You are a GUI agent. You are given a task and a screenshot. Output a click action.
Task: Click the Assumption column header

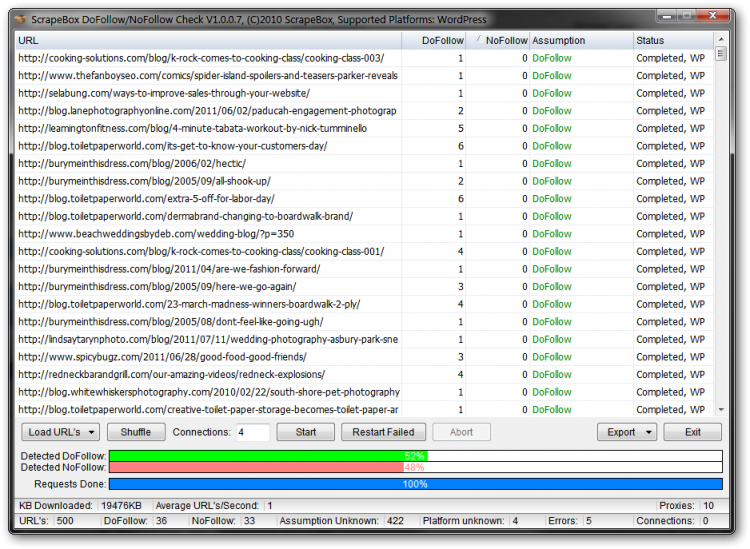pyautogui.click(x=580, y=40)
